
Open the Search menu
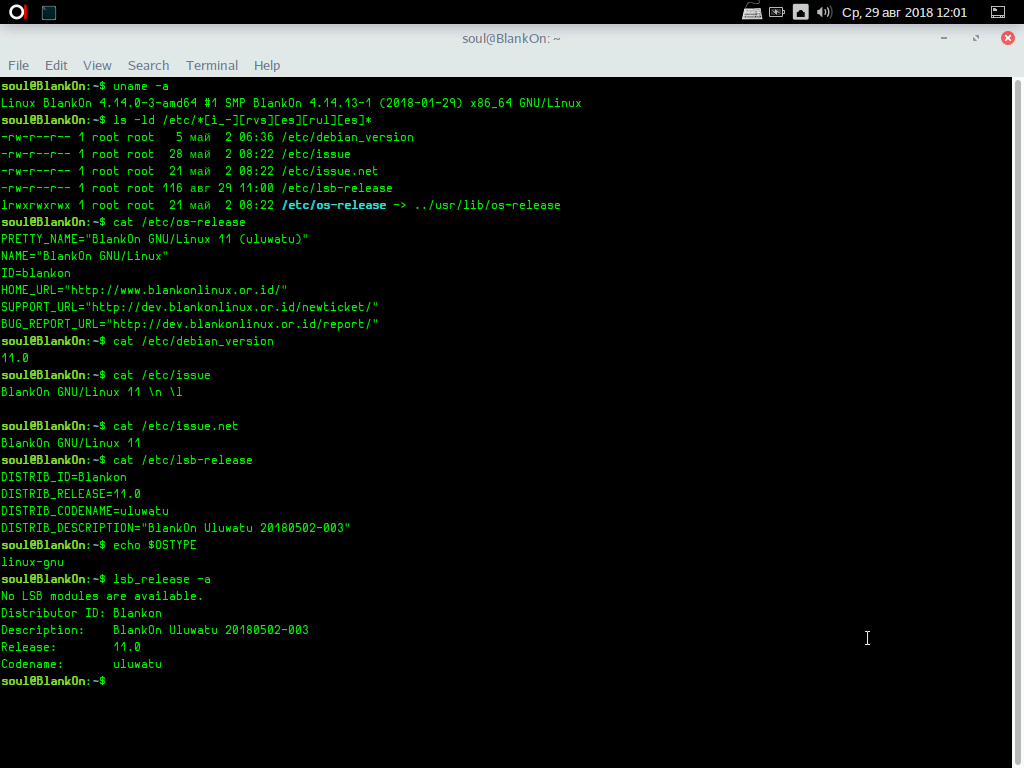coord(148,65)
